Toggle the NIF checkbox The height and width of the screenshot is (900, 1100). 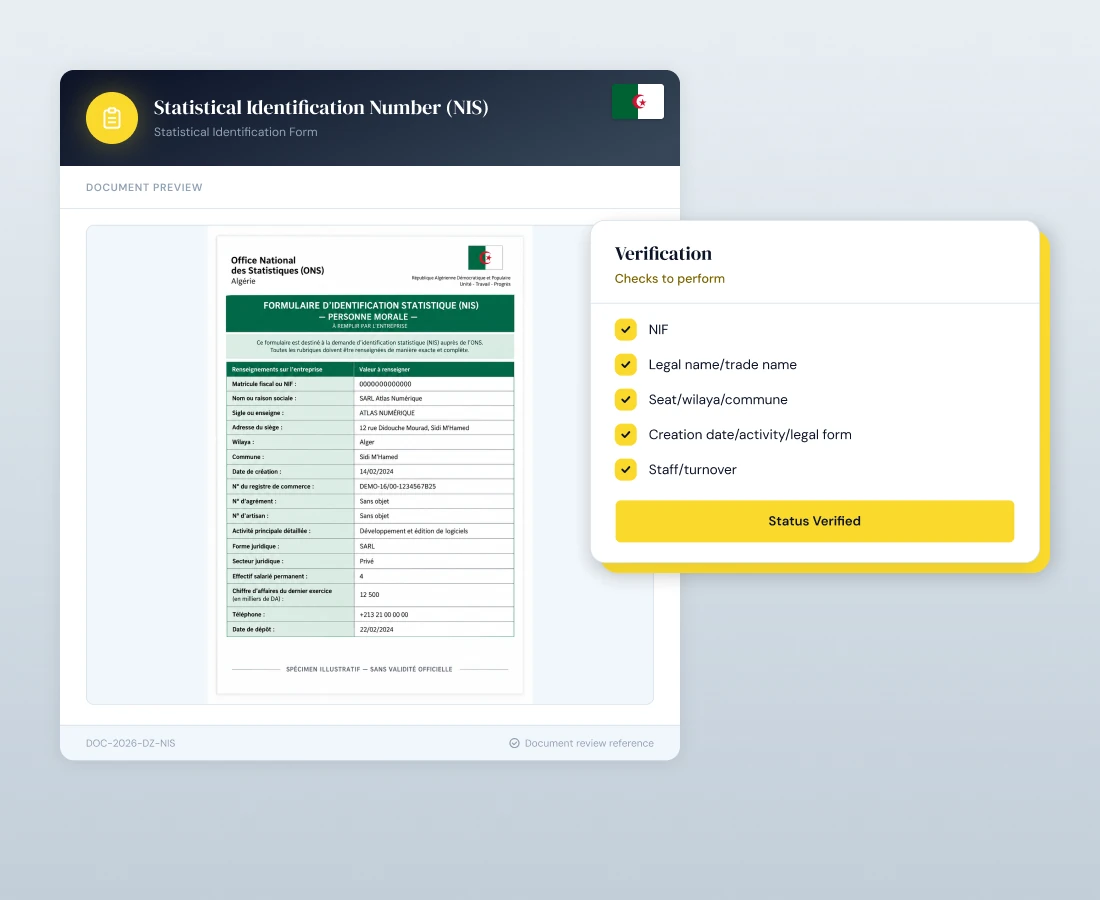pos(626,330)
